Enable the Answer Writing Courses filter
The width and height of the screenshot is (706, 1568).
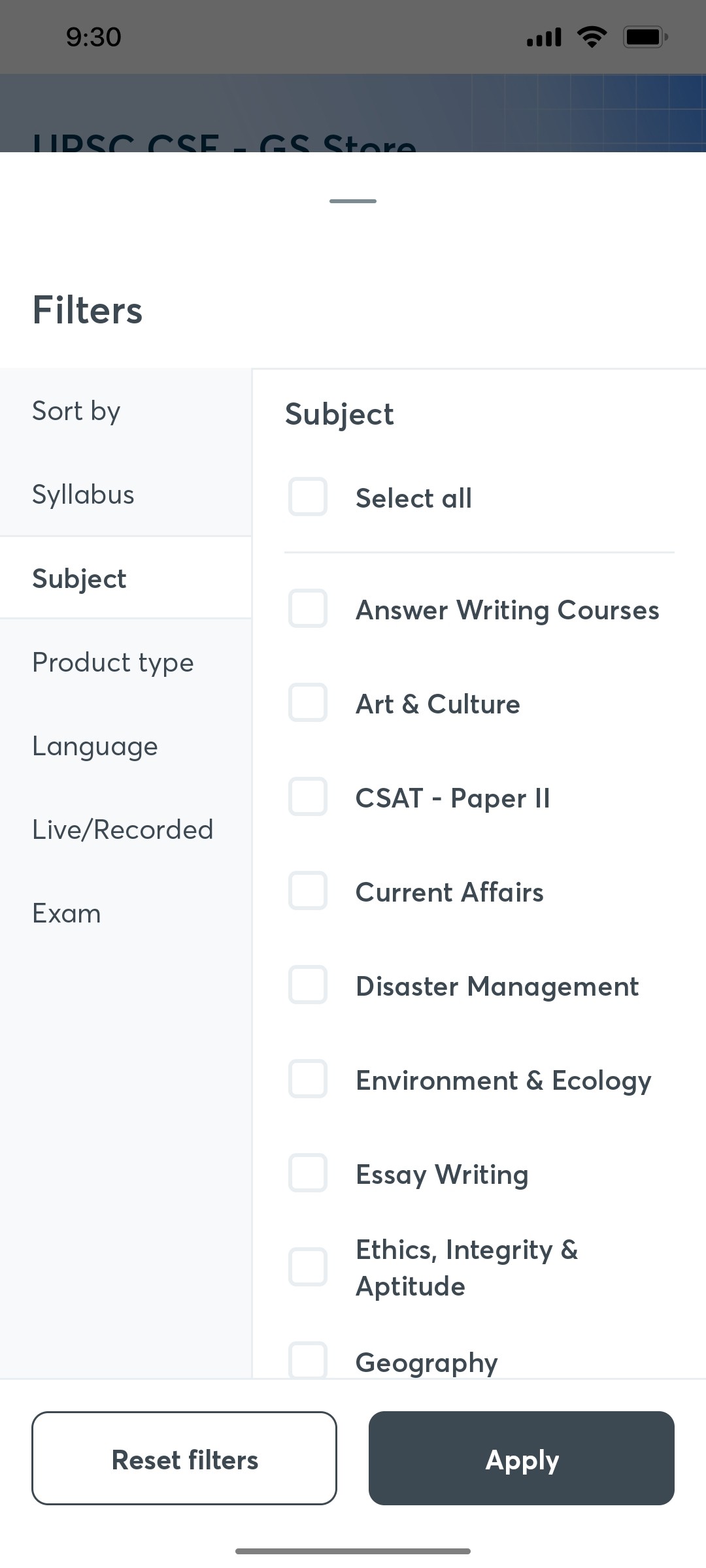coord(307,609)
